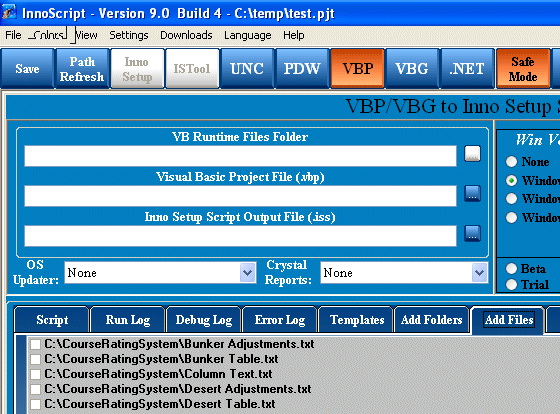
Task: Open the Help menu
Action: 294,35
